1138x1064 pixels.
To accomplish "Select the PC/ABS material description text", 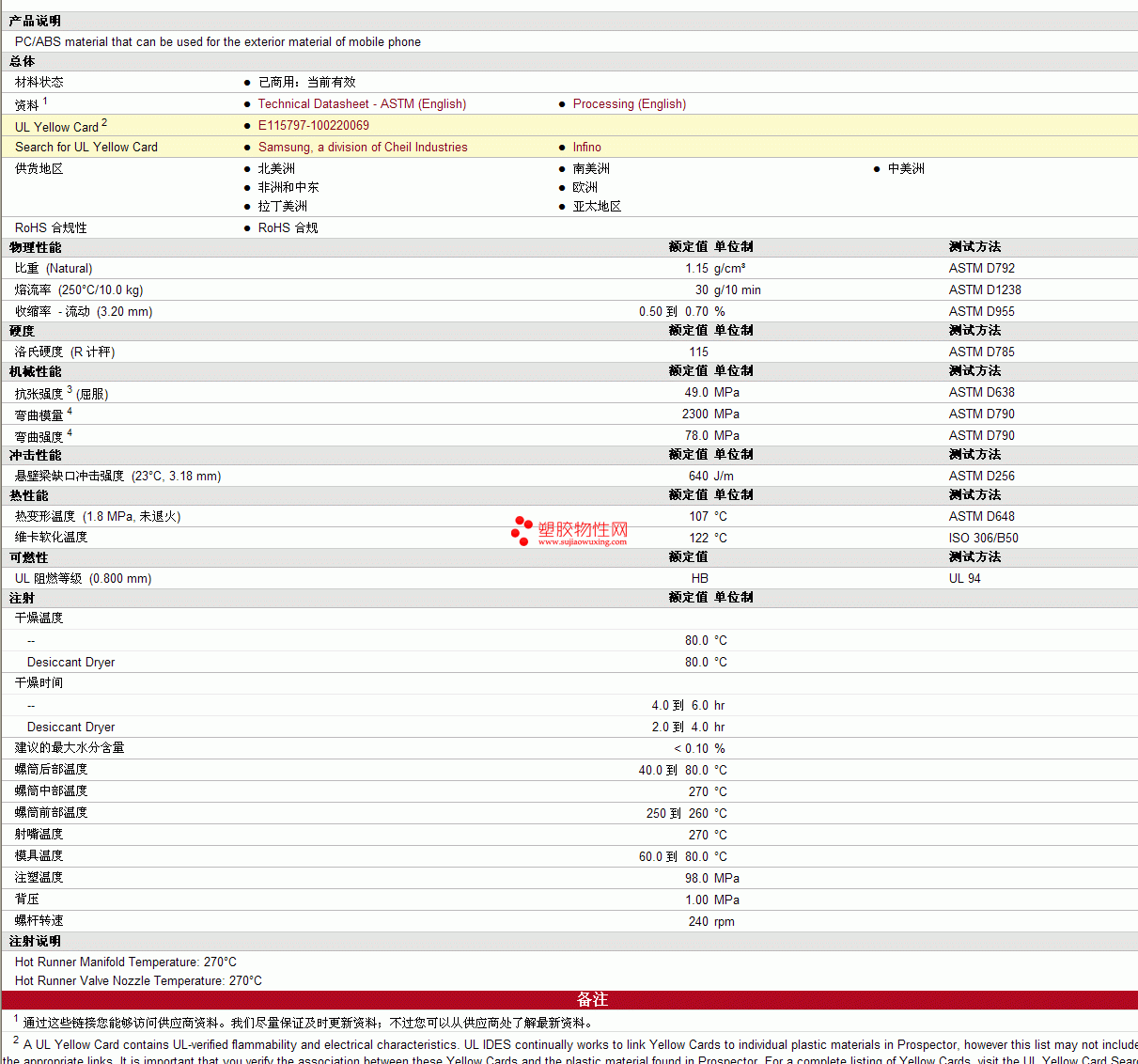I will point(218,42).
